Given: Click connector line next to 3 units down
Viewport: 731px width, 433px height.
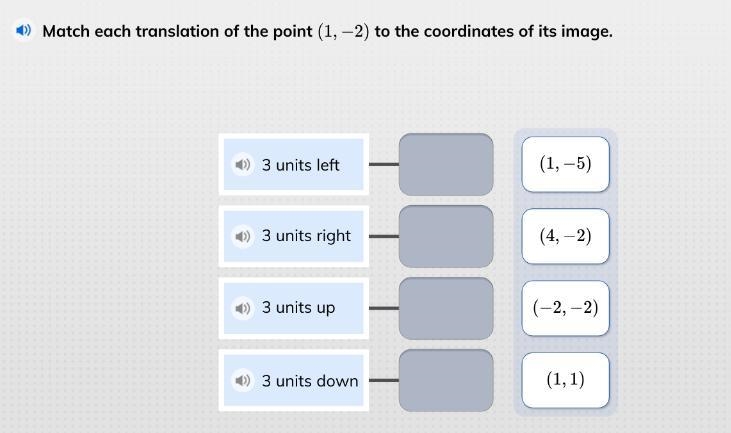Looking at the screenshot, I should tap(384, 380).
